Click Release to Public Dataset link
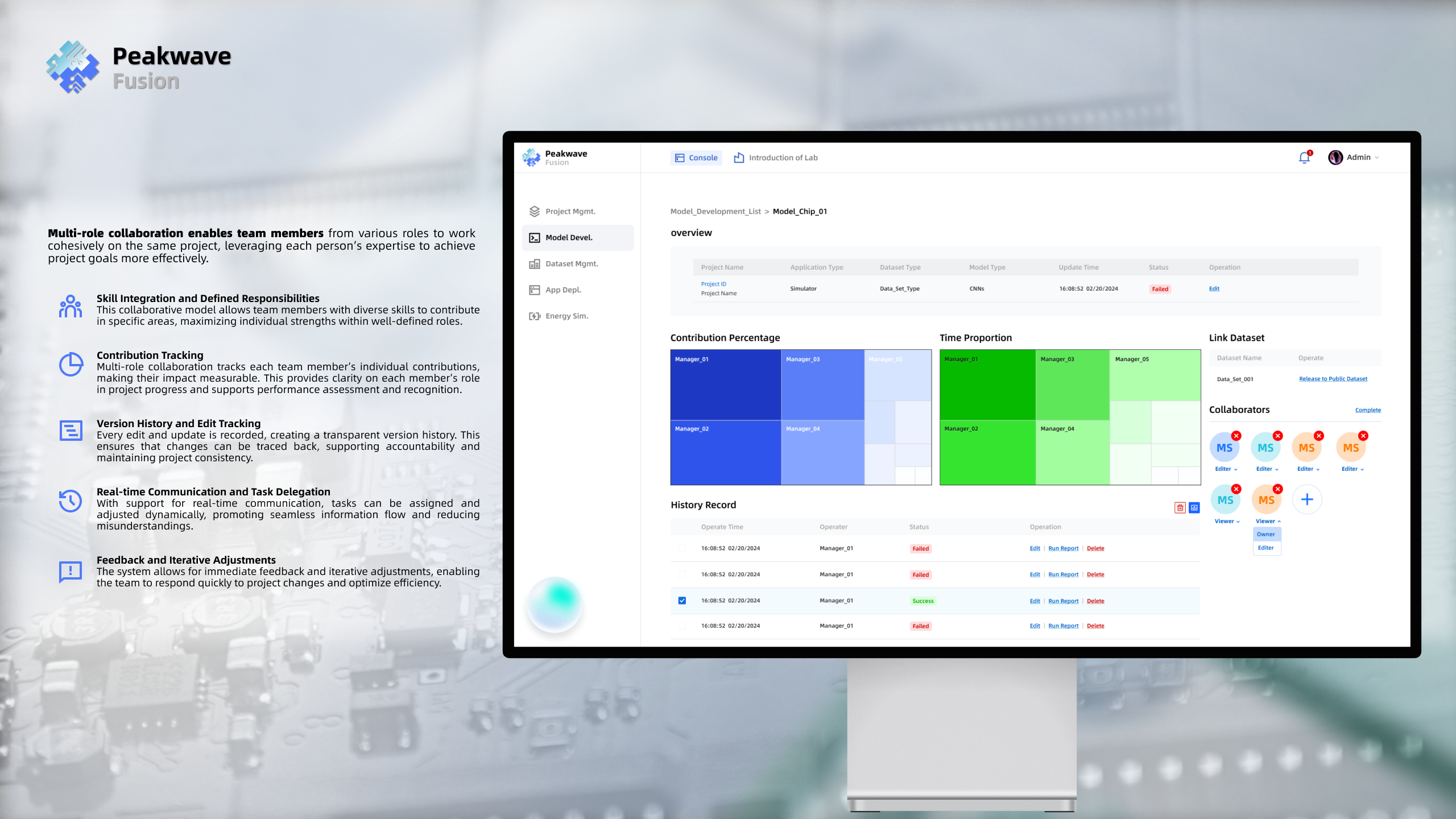 pyautogui.click(x=1333, y=379)
